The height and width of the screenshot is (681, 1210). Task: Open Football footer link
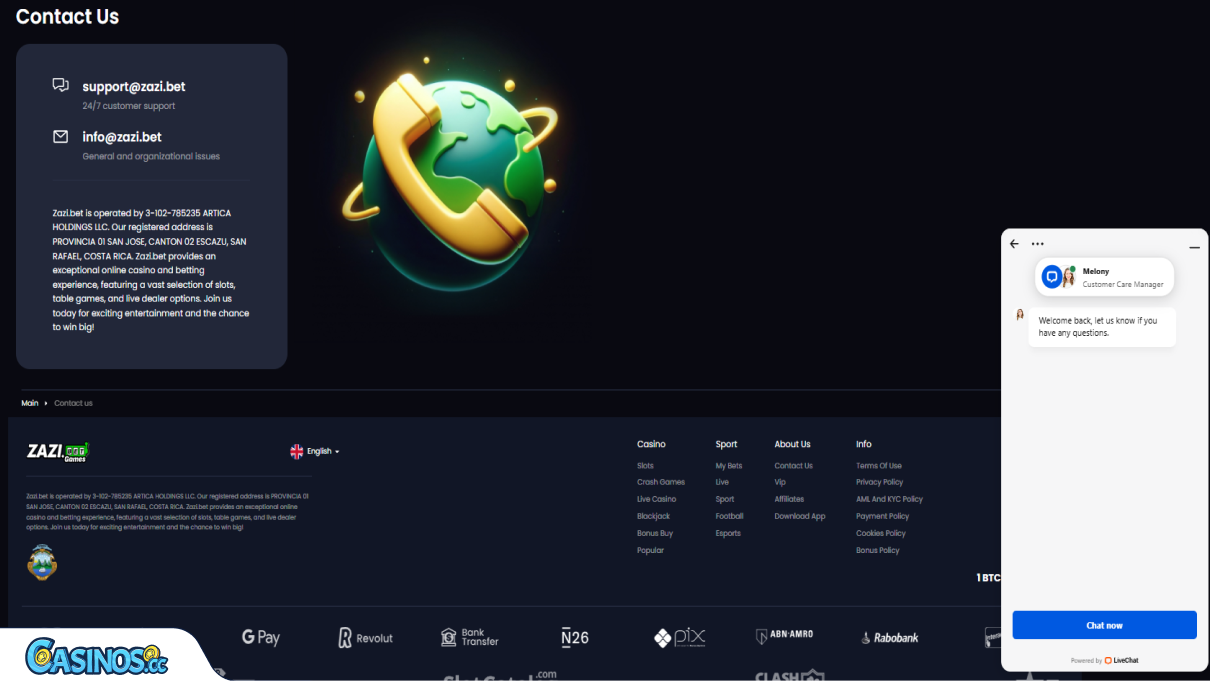pos(729,516)
